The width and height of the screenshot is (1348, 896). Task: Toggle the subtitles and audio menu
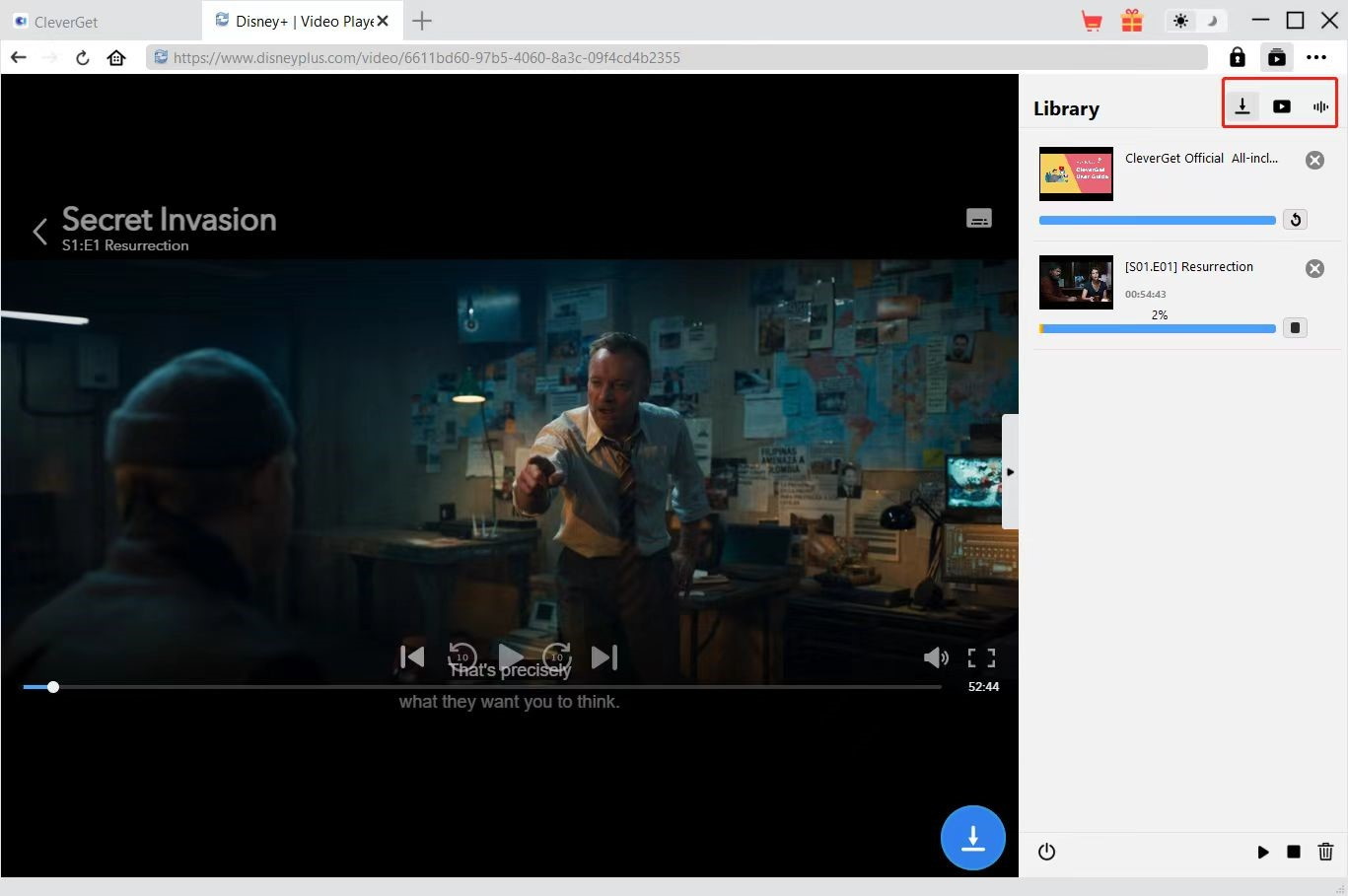point(978,219)
